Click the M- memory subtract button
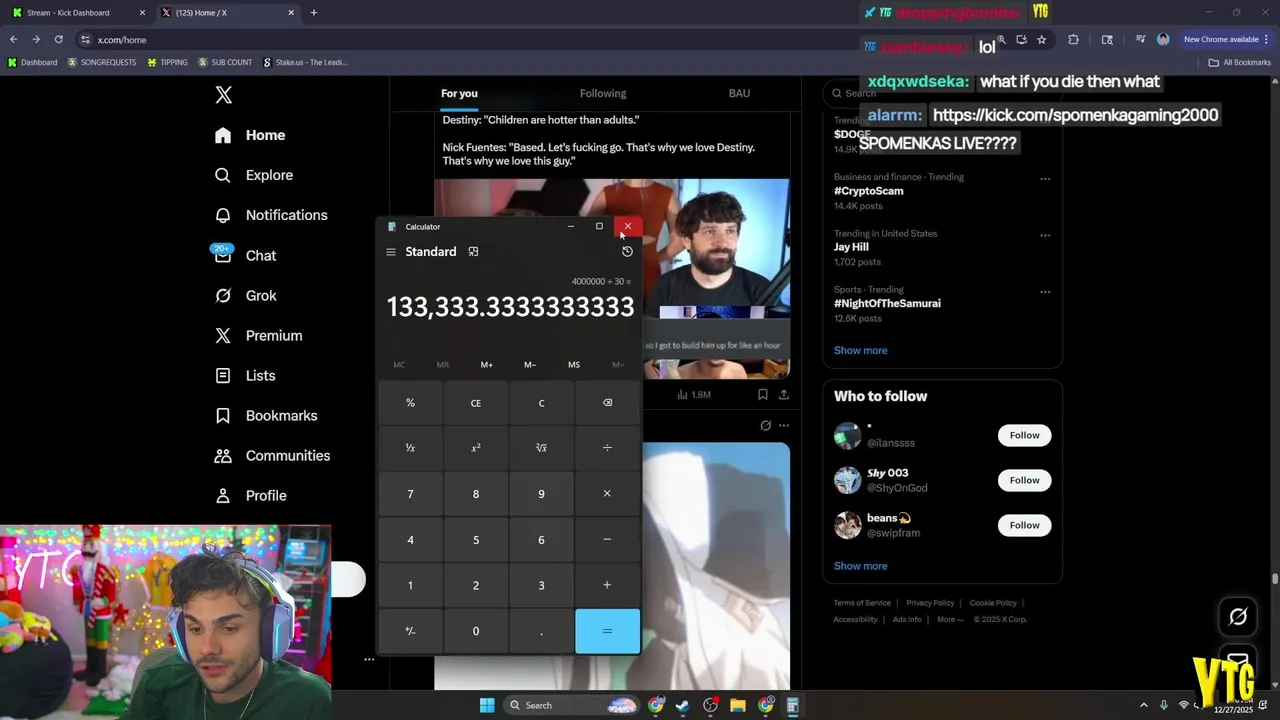 click(530, 365)
